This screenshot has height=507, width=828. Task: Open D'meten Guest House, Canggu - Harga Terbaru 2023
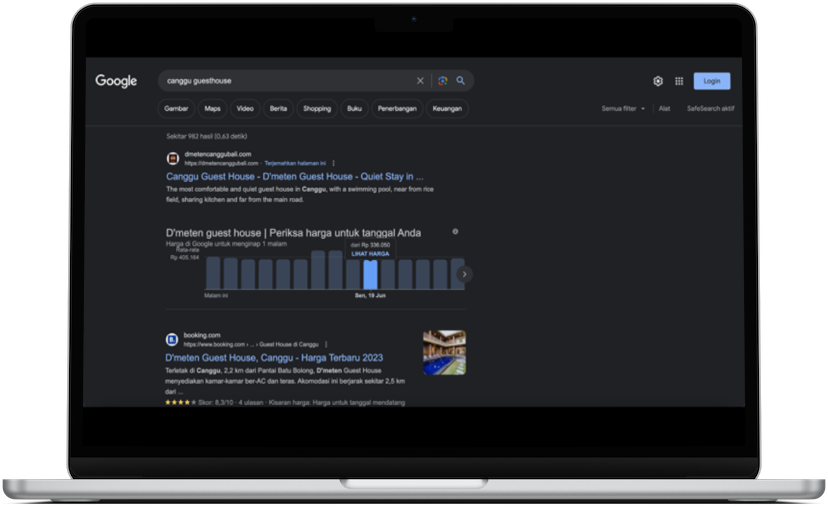click(x=274, y=358)
